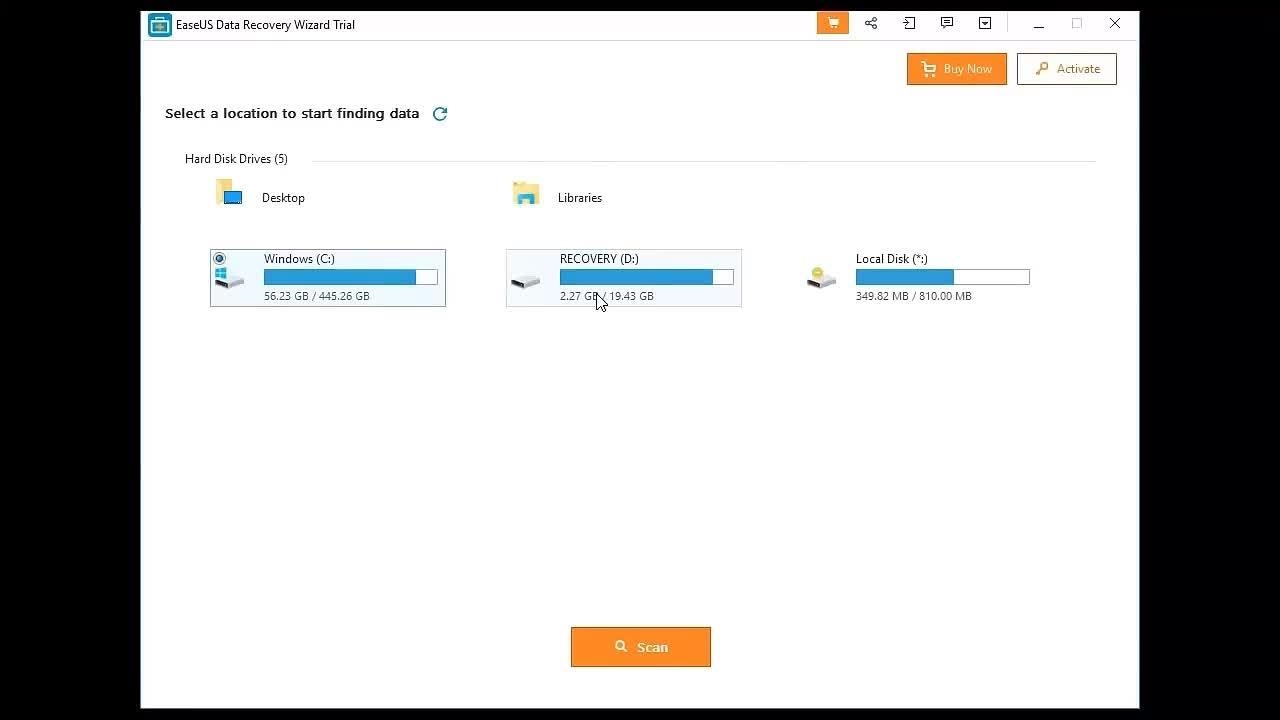Open the feedback chat bubble icon
Image resolution: width=1280 pixels, height=720 pixels.
(x=947, y=23)
